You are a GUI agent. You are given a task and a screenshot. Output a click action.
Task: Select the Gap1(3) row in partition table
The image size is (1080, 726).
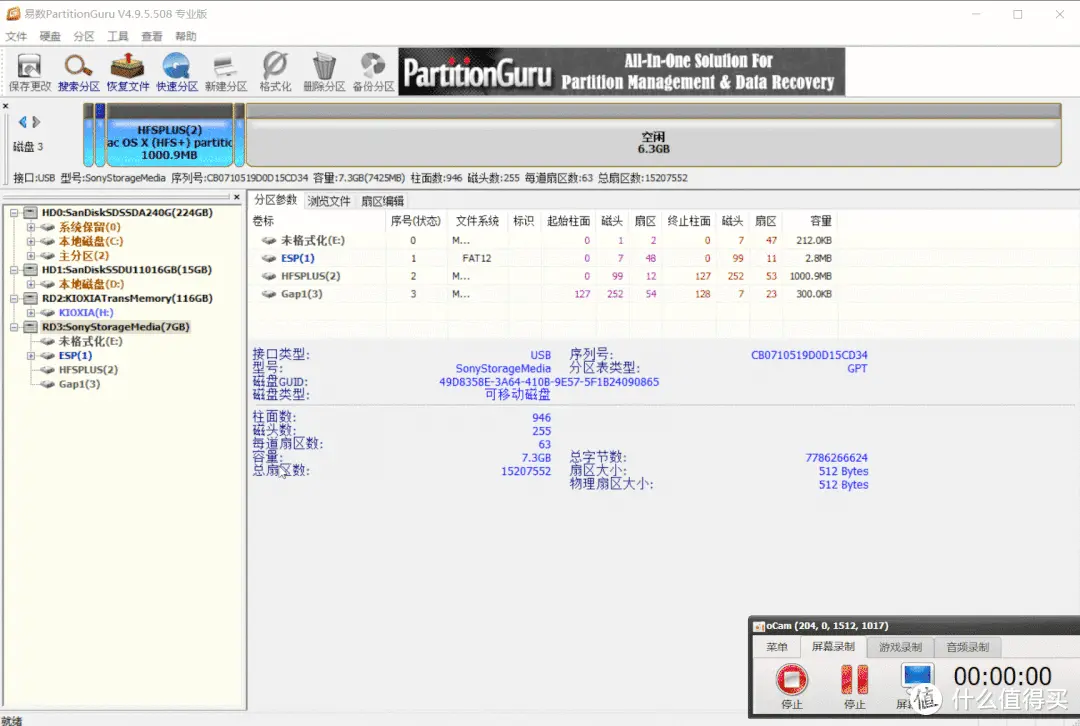544,294
